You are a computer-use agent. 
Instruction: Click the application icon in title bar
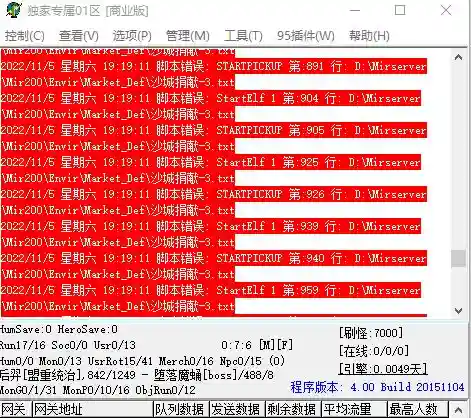click(x=14, y=10)
